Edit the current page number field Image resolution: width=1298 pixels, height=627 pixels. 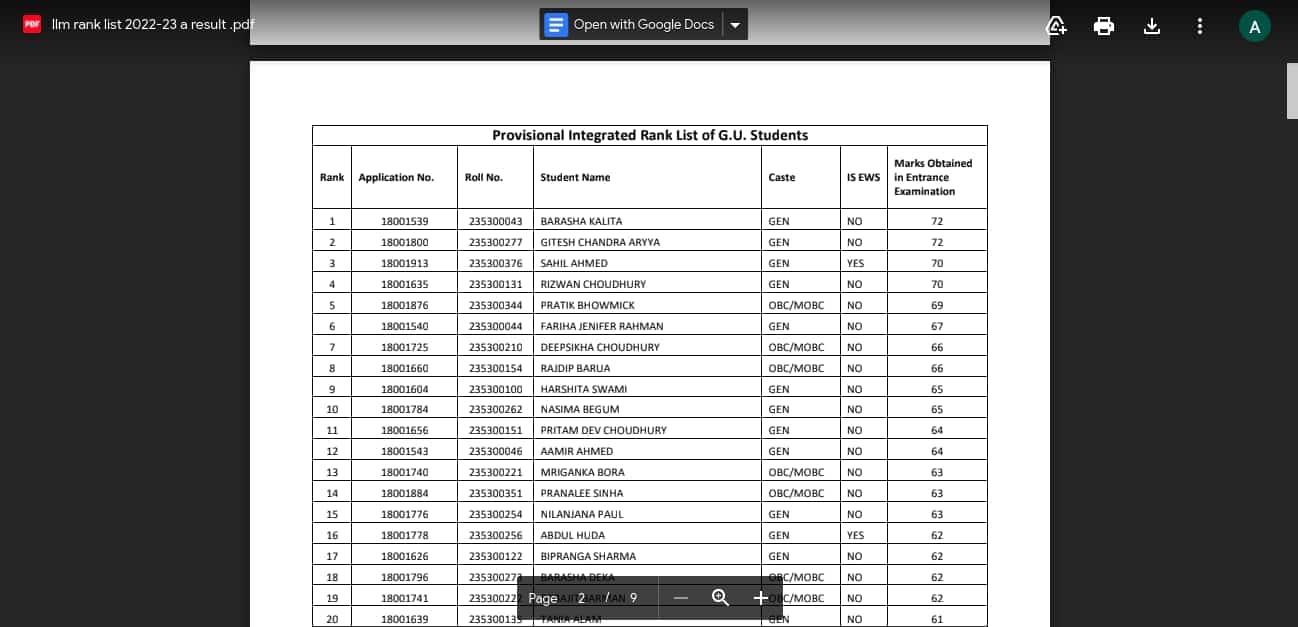click(581, 598)
